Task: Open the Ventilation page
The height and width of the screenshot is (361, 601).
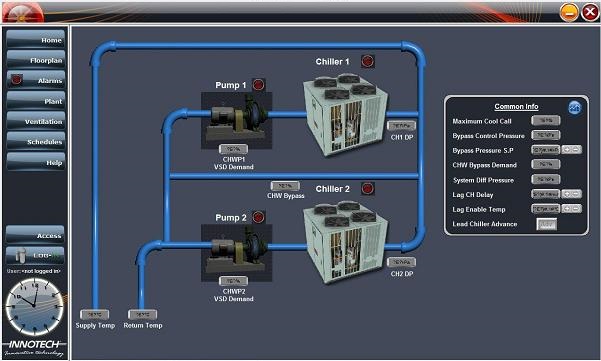Action: 36,121
